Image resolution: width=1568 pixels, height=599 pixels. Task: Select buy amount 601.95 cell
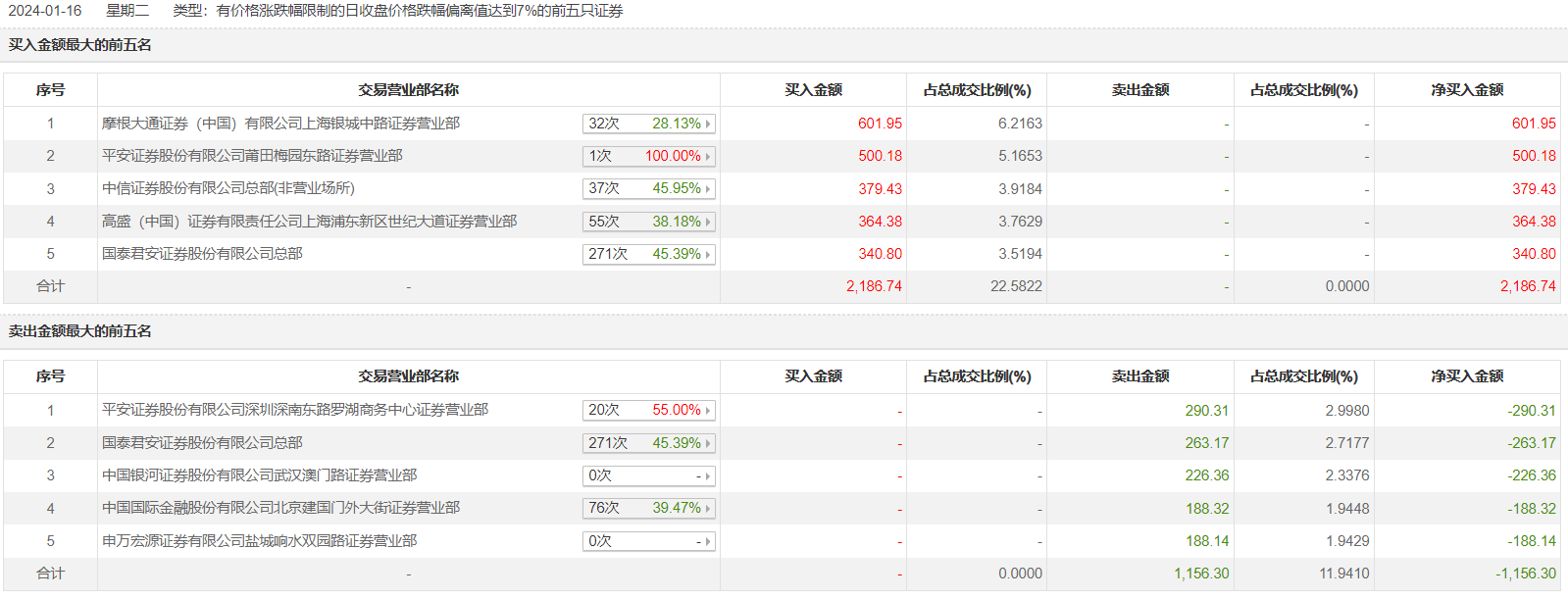(880, 124)
